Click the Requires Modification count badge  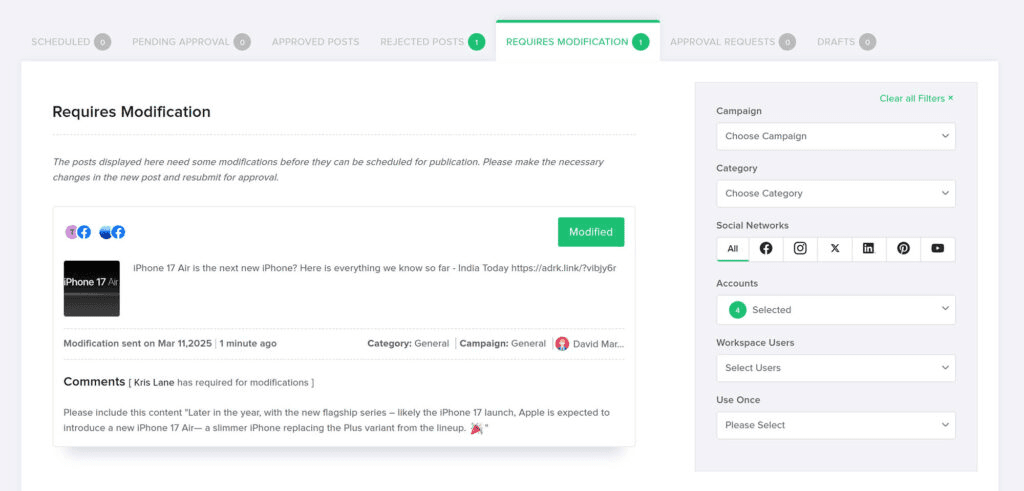click(x=641, y=42)
